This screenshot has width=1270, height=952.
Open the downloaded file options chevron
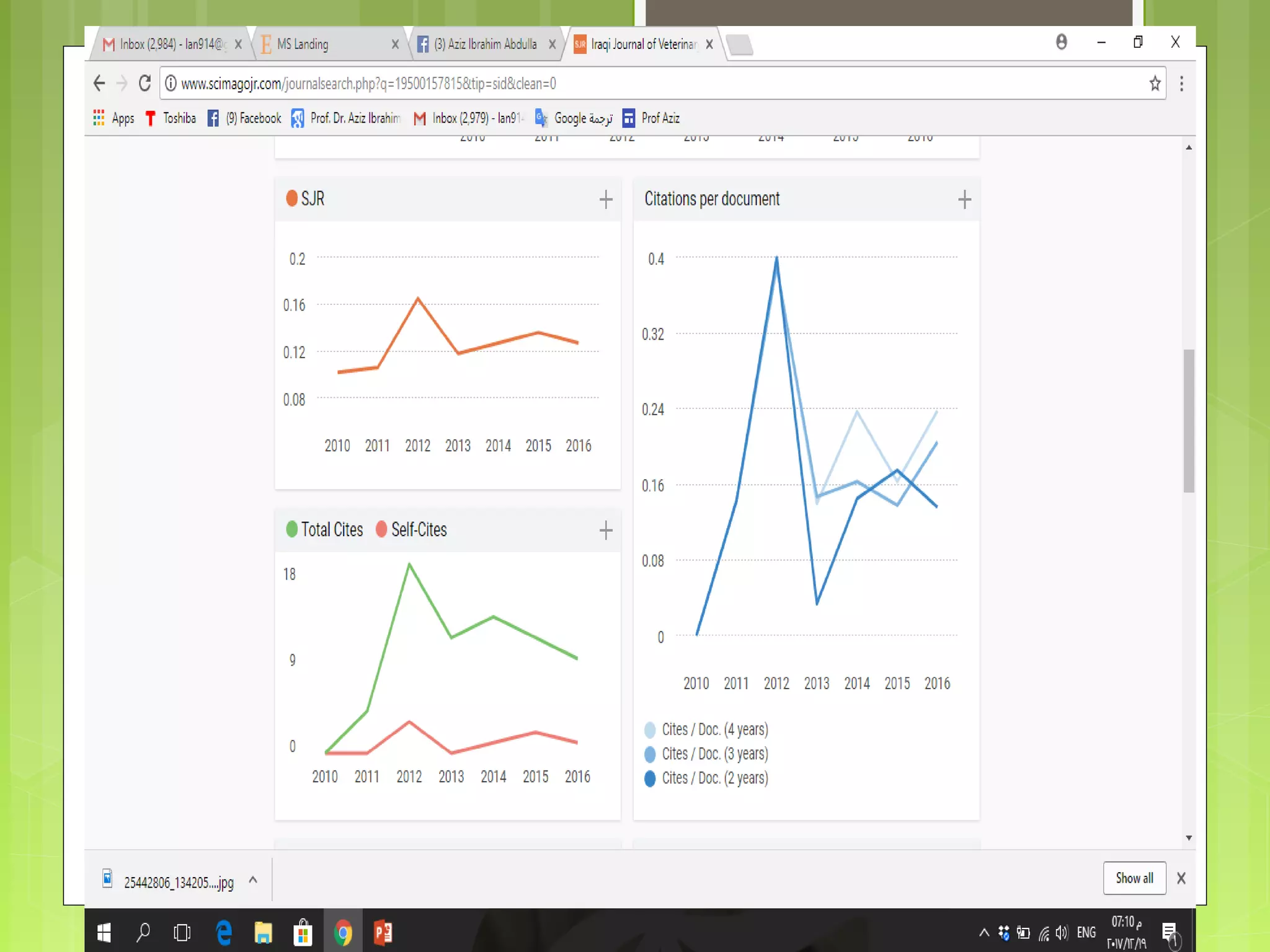click(253, 880)
